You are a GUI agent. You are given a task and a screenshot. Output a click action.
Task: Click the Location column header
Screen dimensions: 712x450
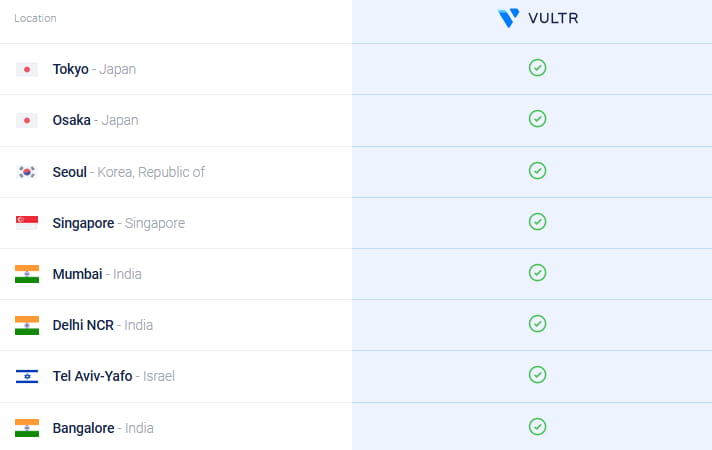click(x=35, y=18)
